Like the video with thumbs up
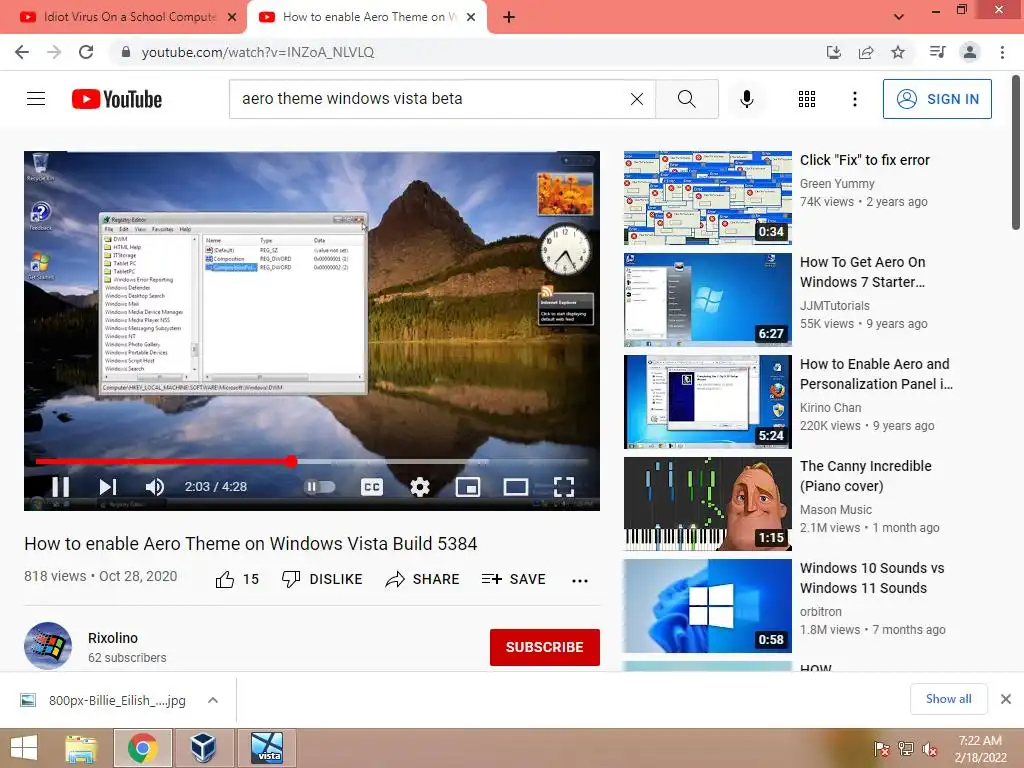Viewport: 1024px width, 768px height. (x=237, y=579)
